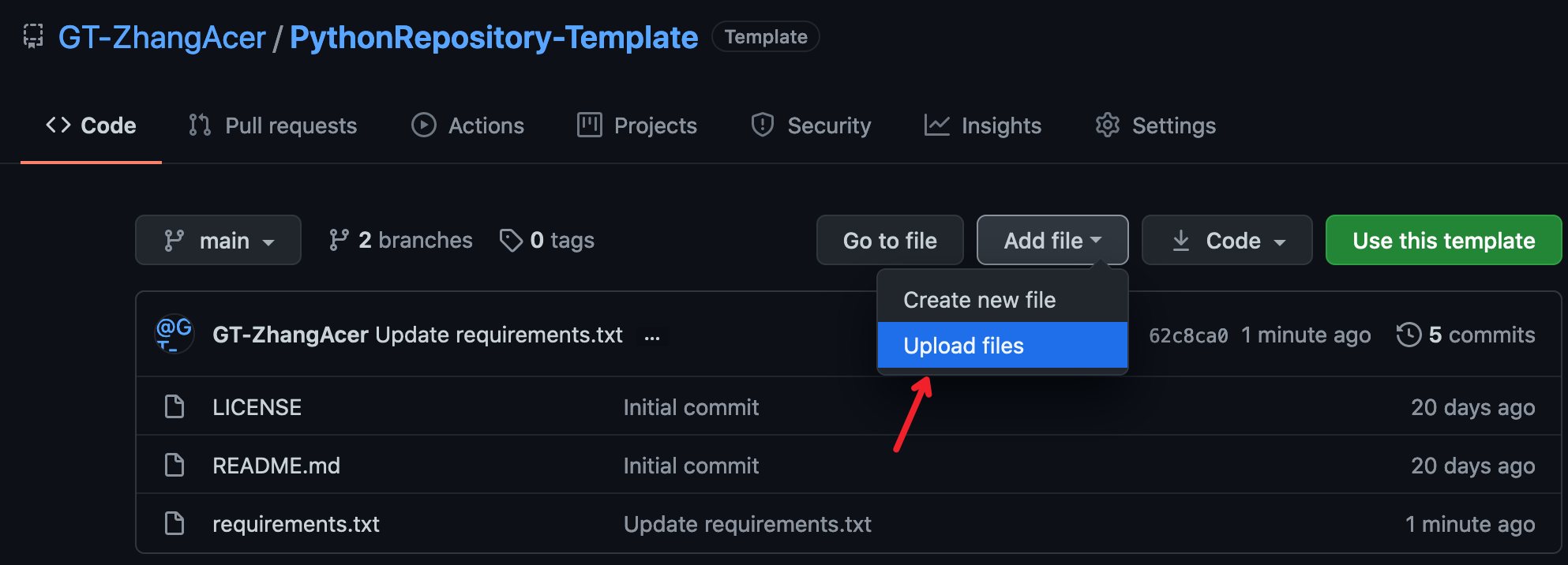
Task: Open the requirements.txt file
Action: click(x=296, y=524)
